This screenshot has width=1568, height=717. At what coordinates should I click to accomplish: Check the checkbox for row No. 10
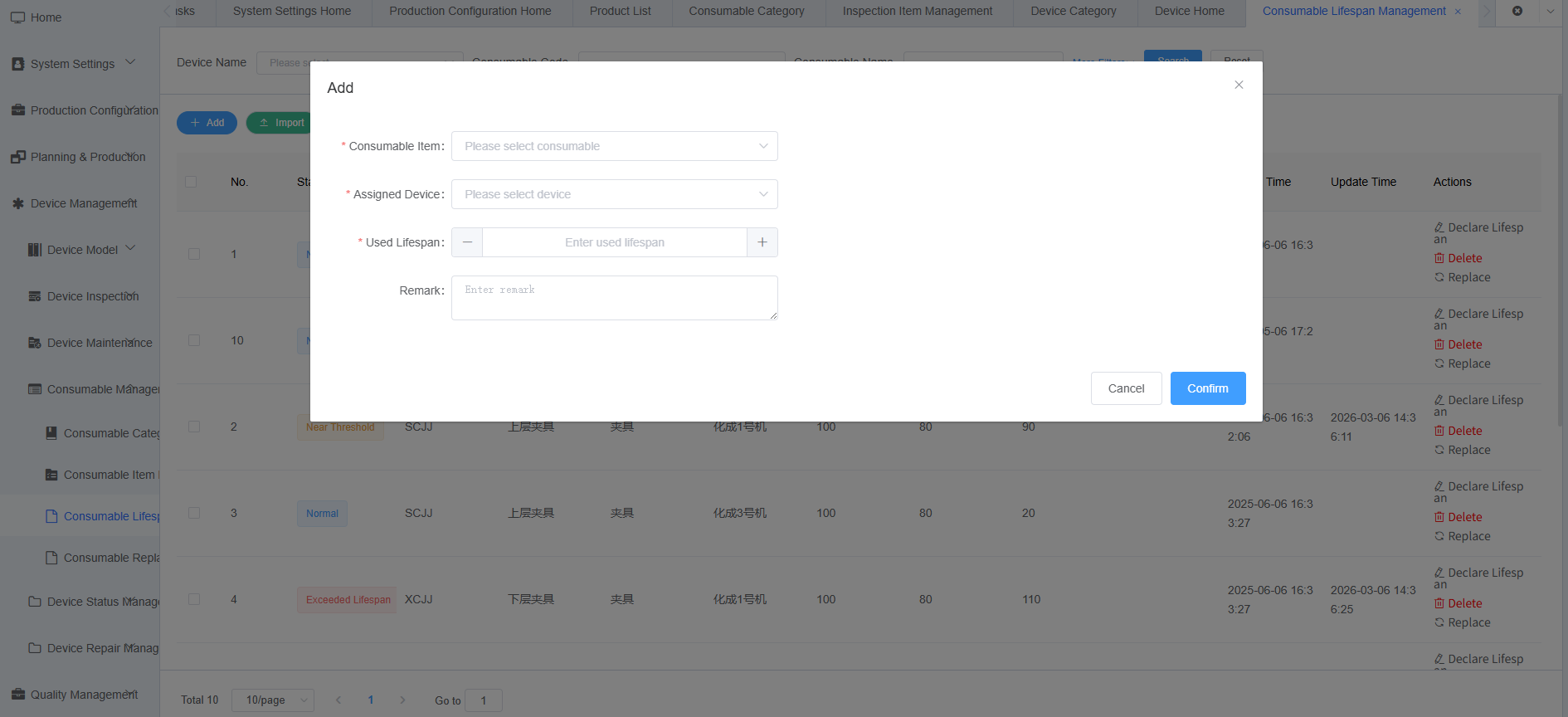click(x=194, y=340)
